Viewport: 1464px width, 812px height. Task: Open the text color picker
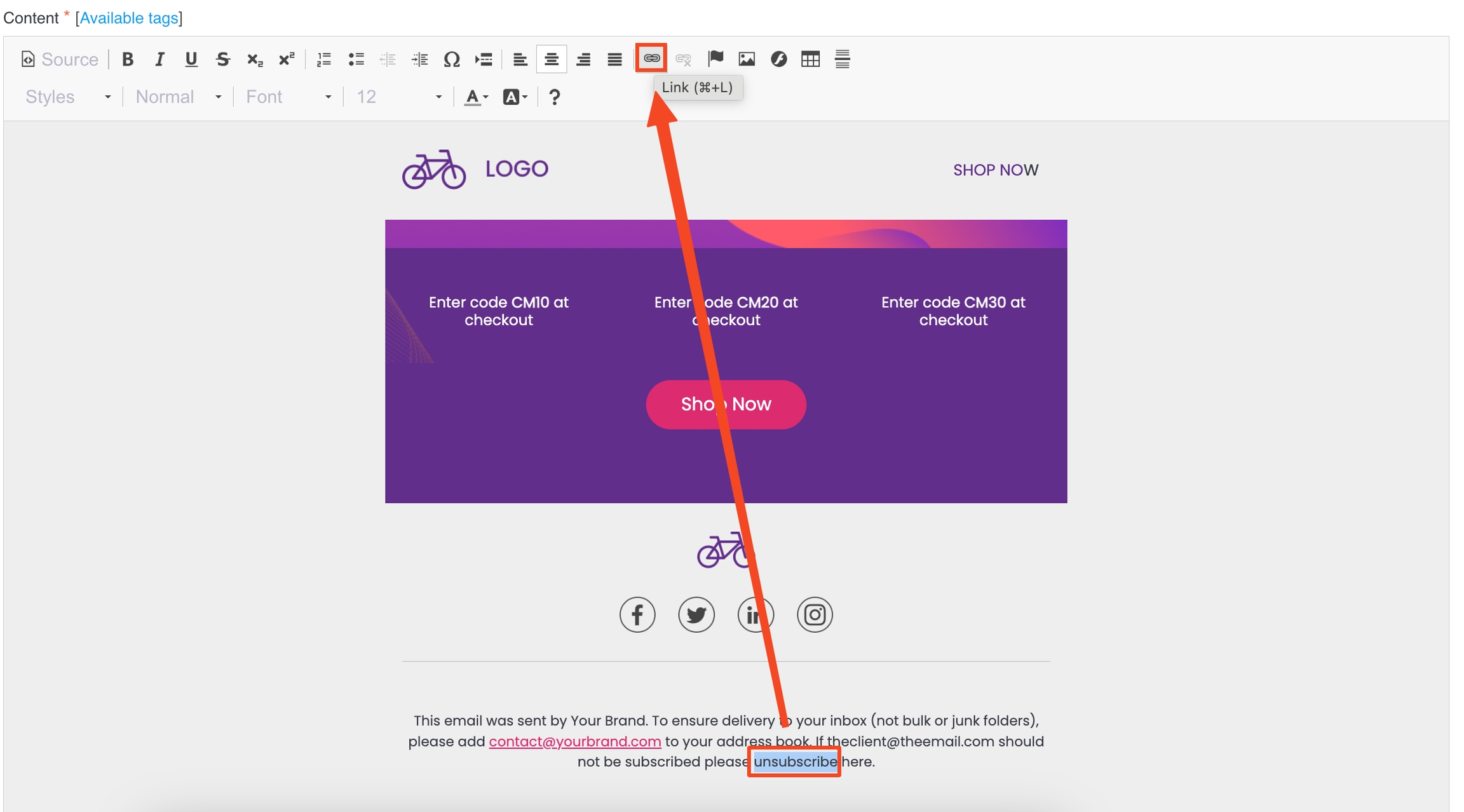[x=476, y=97]
